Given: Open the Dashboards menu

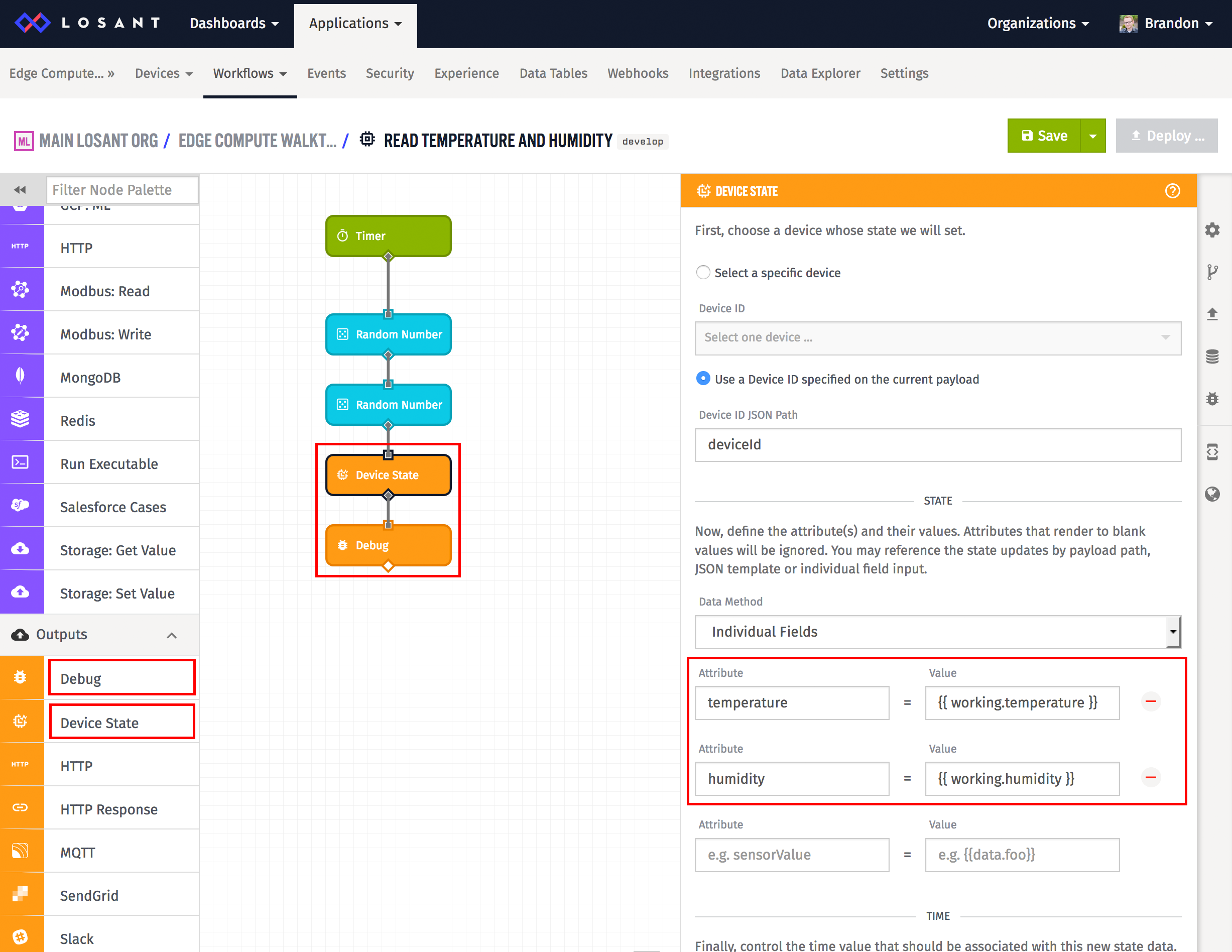Looking at the screenshot, I should 234,24.
